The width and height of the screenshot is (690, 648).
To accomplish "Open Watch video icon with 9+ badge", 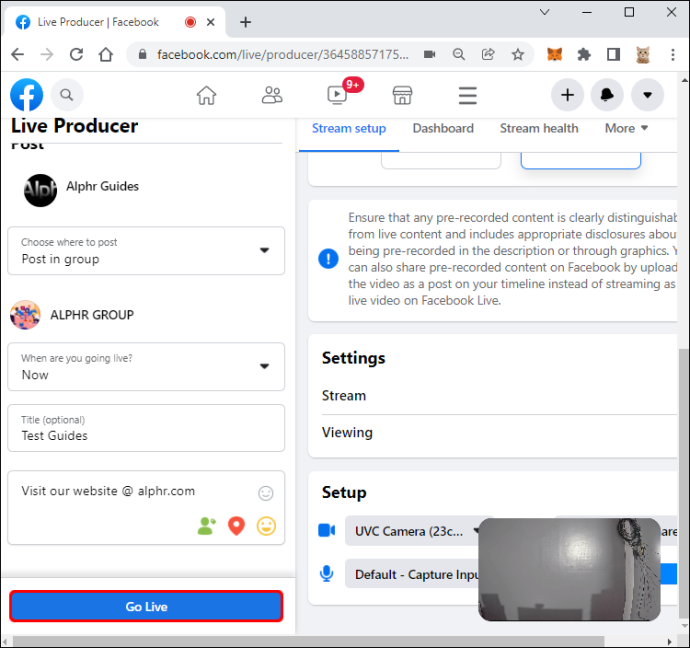I will (338, 95).
